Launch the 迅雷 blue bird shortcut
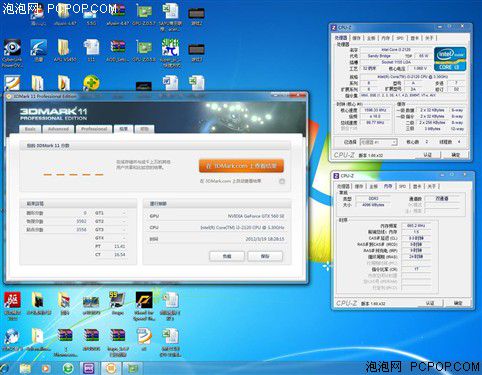482x375 pixels. click(38, 51)
